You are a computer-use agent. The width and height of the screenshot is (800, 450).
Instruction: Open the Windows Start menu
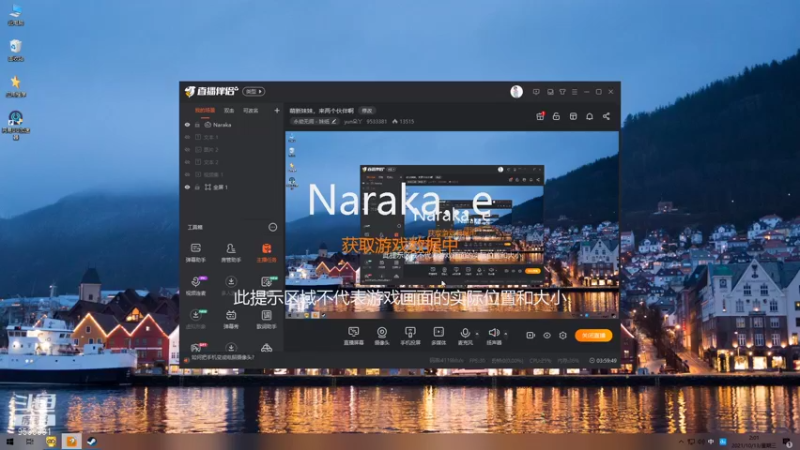[x=9, y=442]
